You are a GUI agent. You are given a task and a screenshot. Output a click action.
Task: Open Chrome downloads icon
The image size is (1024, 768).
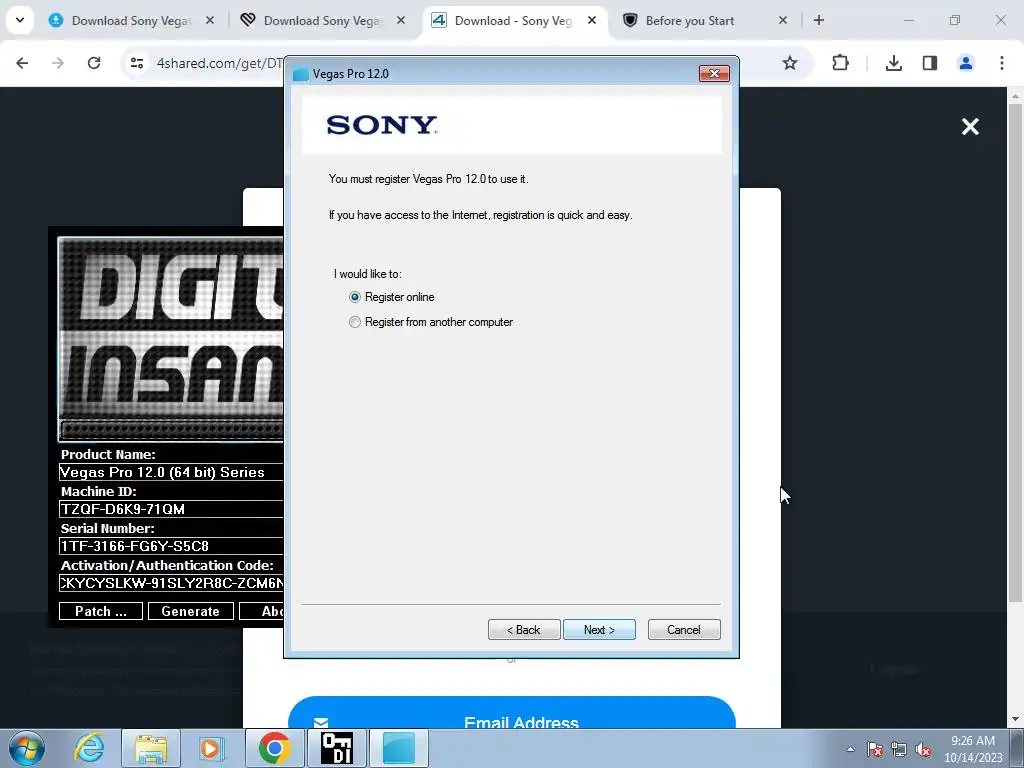tap(893, 63)
